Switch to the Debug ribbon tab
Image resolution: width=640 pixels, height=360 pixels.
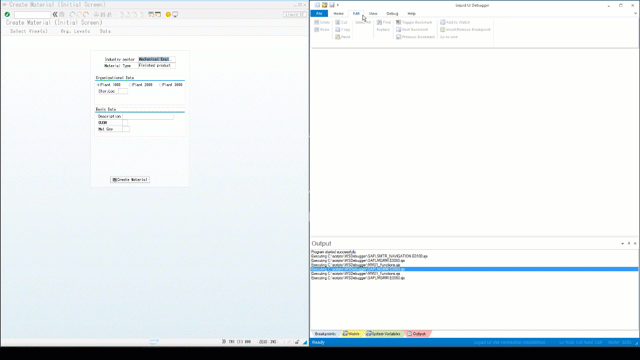coord(392,13)
